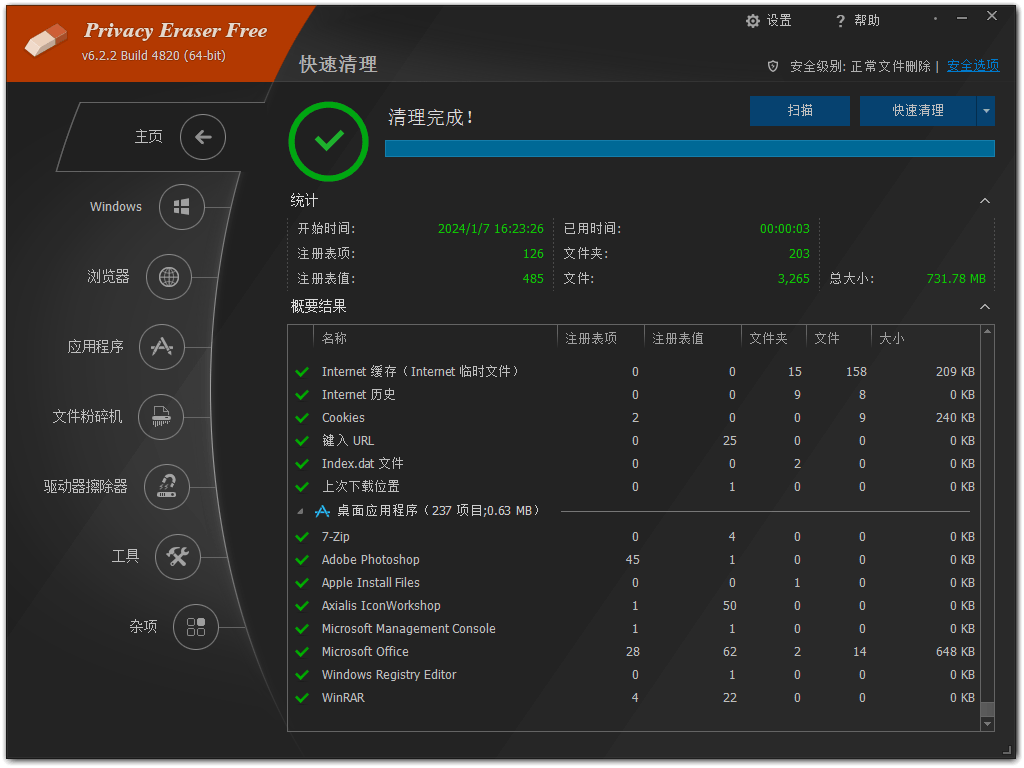Click the blue progress bar
1024x768 pixels.
coord(690,148)
